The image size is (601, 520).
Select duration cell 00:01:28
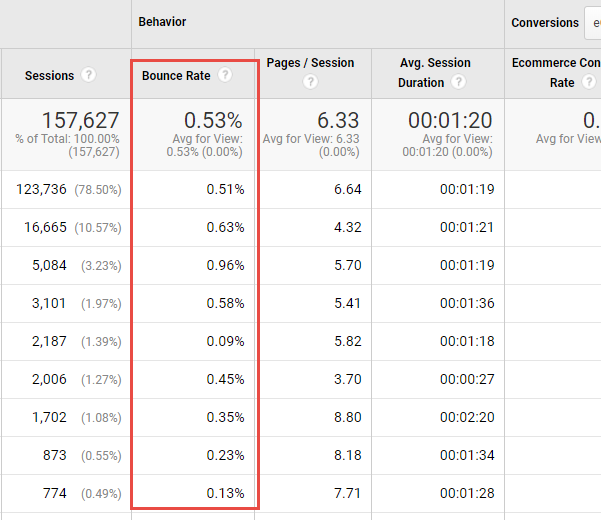[467, 493]
